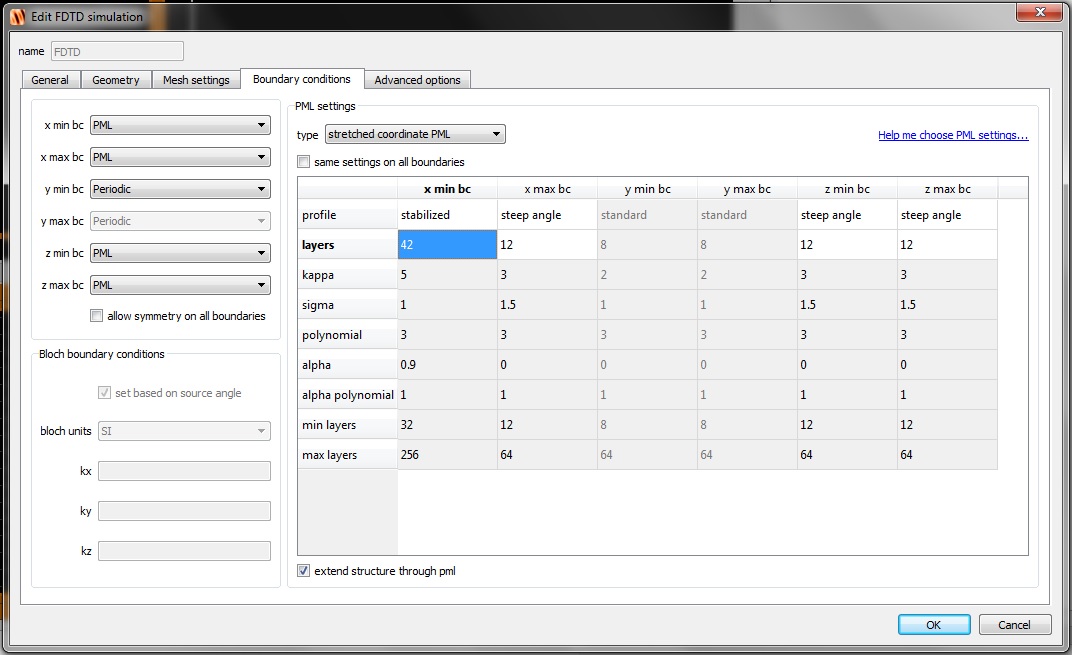Screen dimensions: 1072x655
Task: Click the sigma cell for z max bc
Action: [x=948, y=304]
